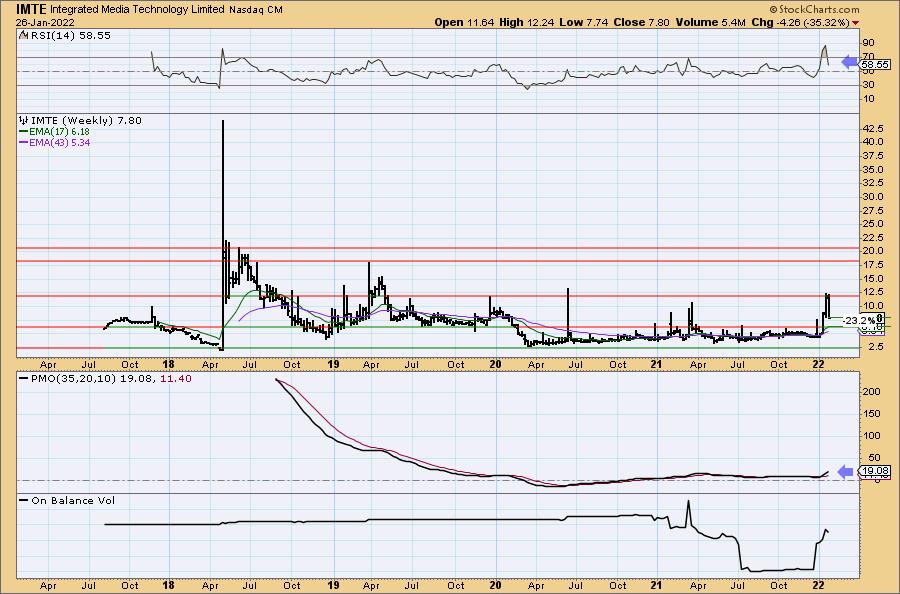Click the green EMA(17) legend line swatch
This screenshot has height=594, width=900.
(24, 131)
